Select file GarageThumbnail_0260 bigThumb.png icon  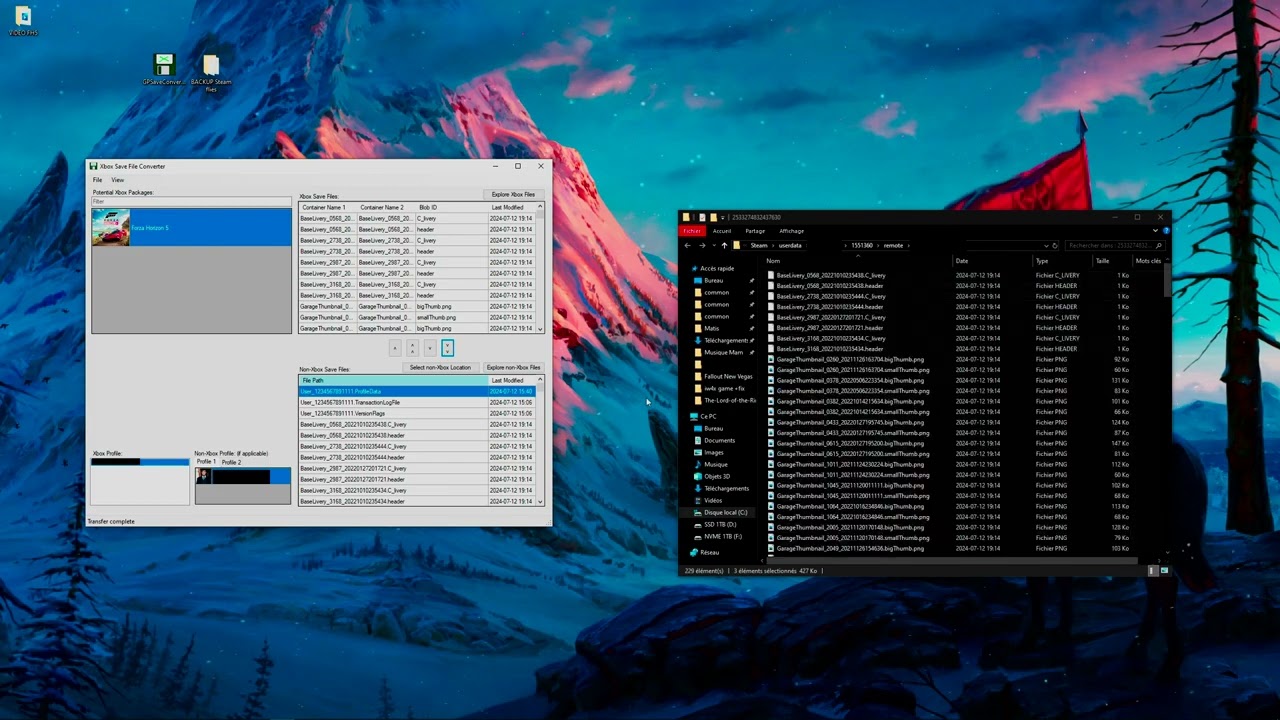[771, 359]
